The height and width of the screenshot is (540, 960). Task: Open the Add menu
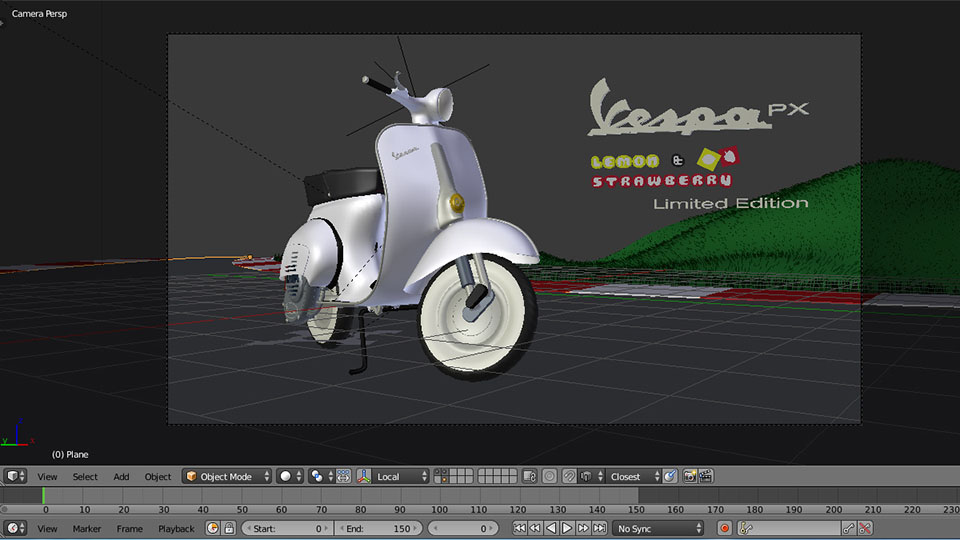[121, 476]
